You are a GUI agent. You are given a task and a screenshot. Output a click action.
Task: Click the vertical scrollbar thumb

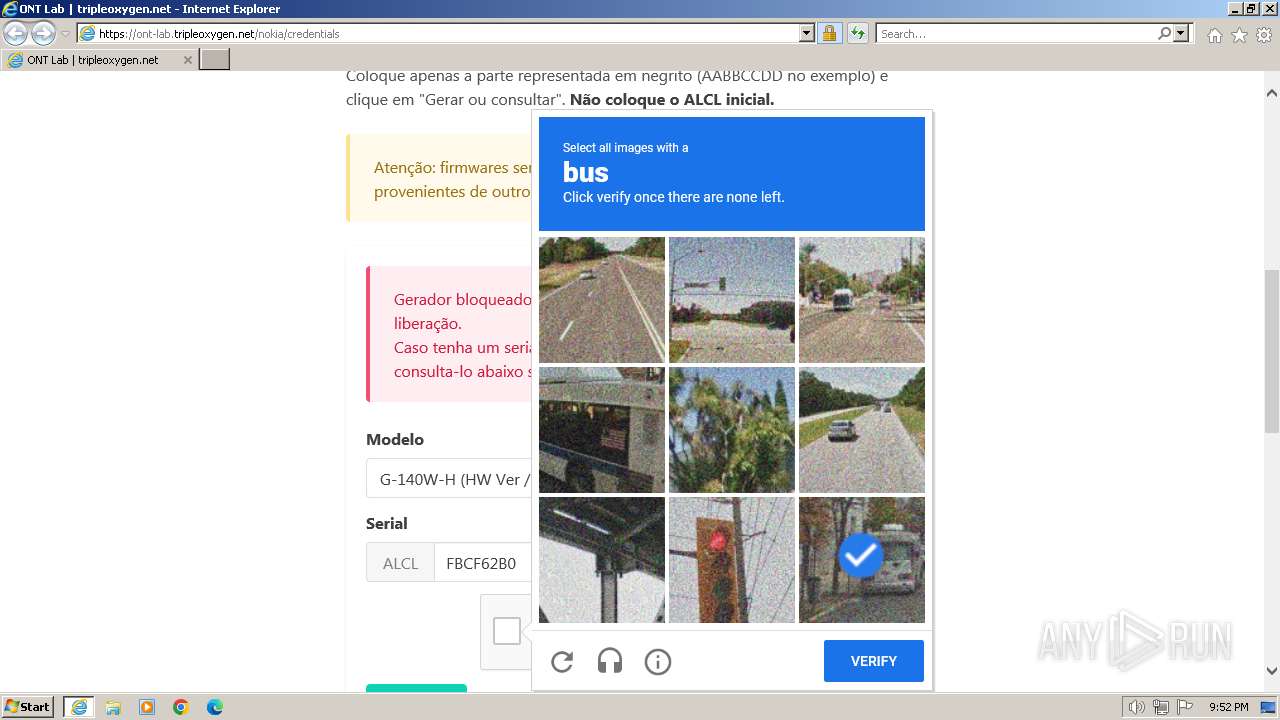tap(1272, 351)
